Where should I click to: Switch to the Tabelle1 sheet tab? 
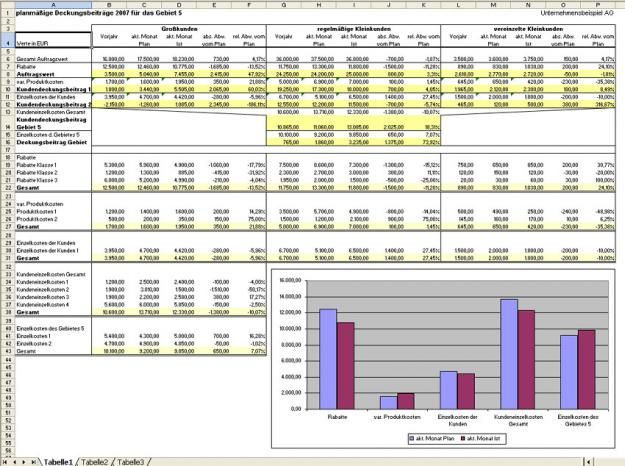click(x=58, y=462)
